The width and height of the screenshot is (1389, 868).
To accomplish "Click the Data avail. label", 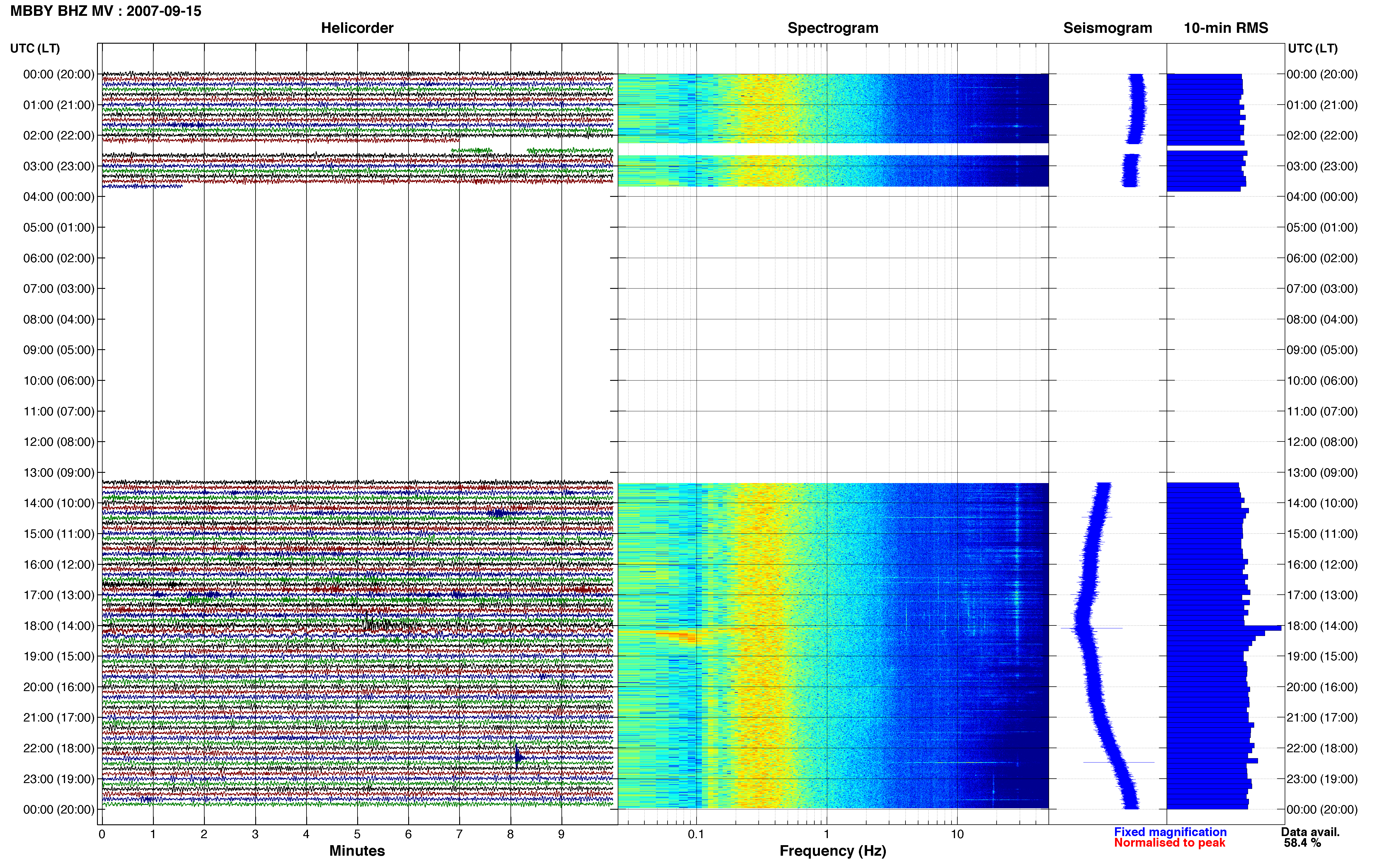I will coord(1310,832).
